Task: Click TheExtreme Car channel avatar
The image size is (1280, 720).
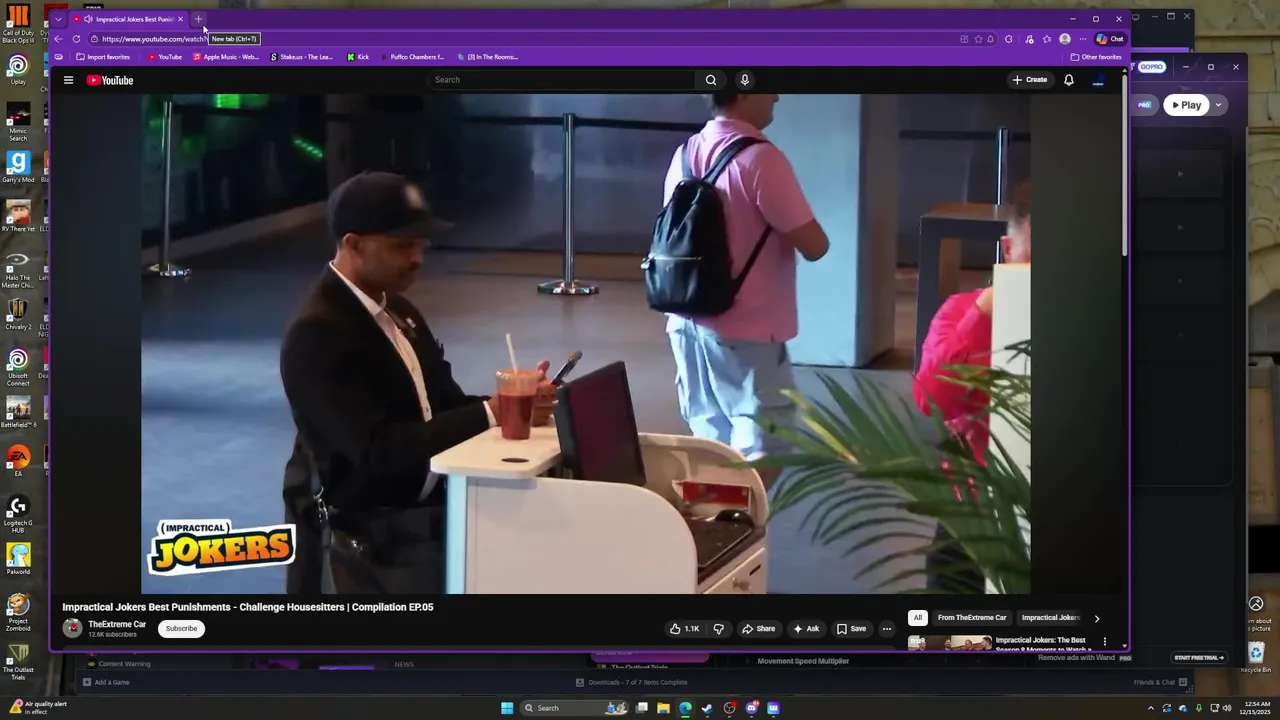Action: pos(72,628)
